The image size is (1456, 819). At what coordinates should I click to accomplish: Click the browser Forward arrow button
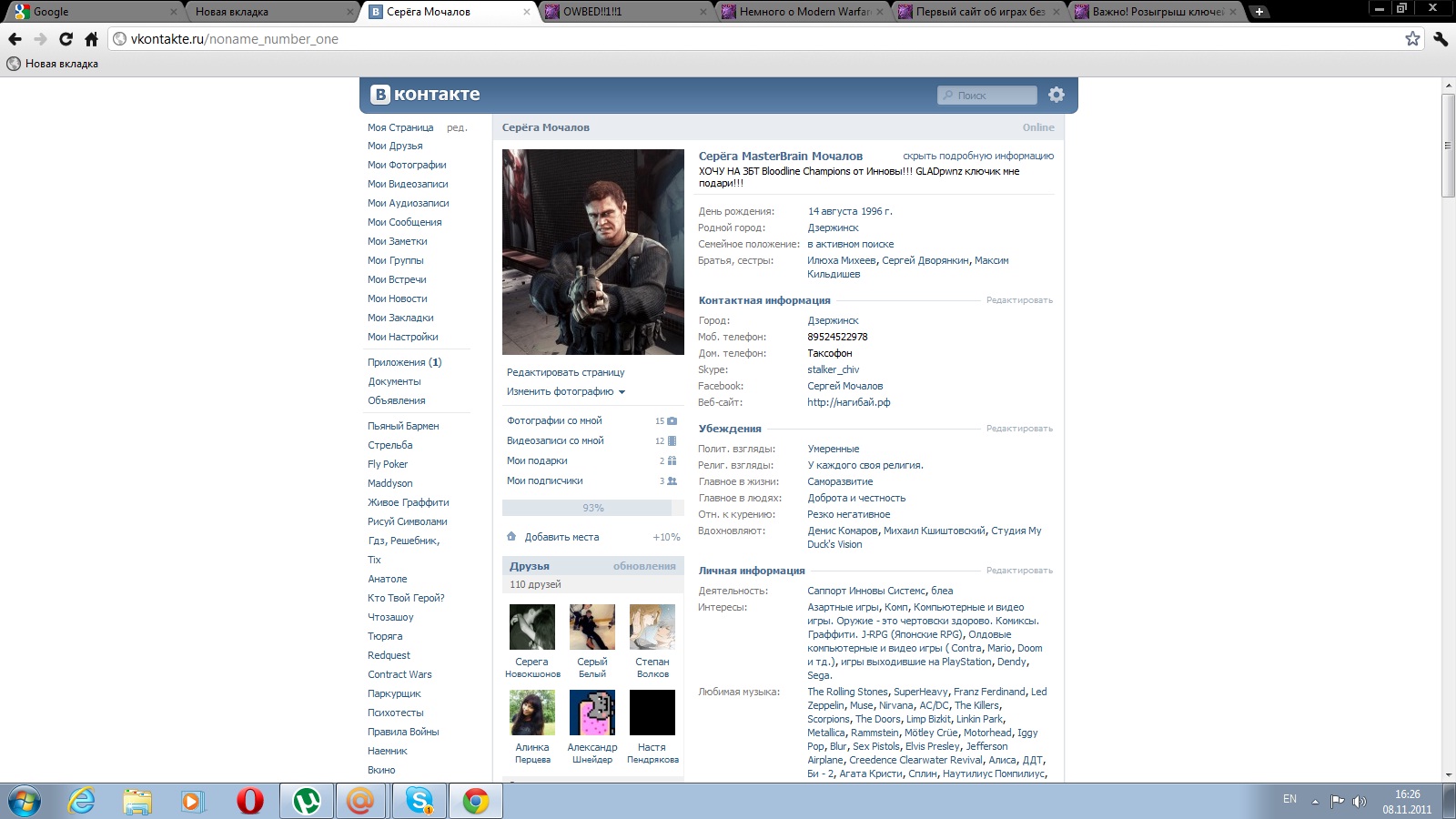click(40, 39)
